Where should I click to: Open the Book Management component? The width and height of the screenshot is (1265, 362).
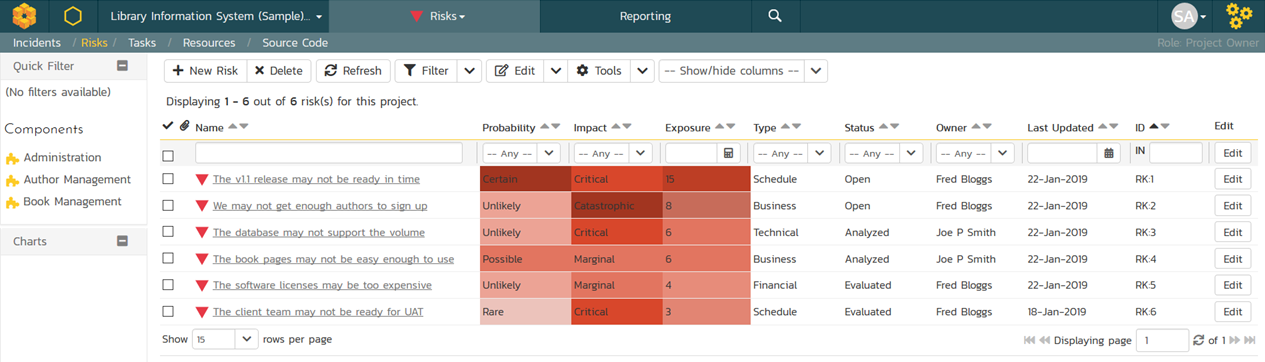coord(72,201)
